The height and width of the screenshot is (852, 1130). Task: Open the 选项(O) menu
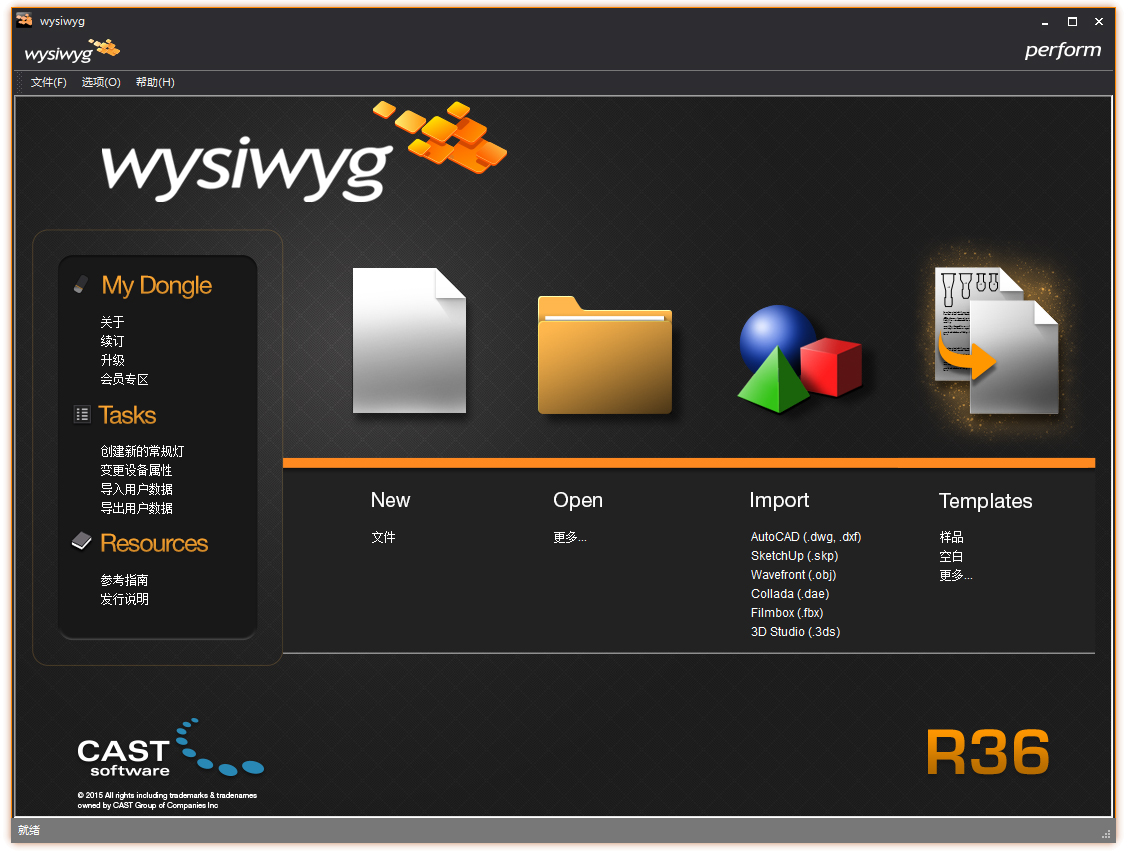(99, 82)
